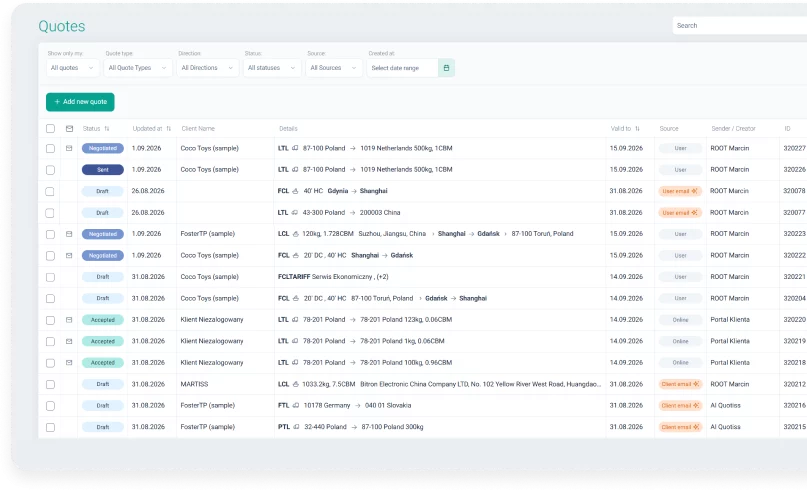The image size is (807, 490).
Task: Open the All Directions dropdown
Action: click(208, 68)
